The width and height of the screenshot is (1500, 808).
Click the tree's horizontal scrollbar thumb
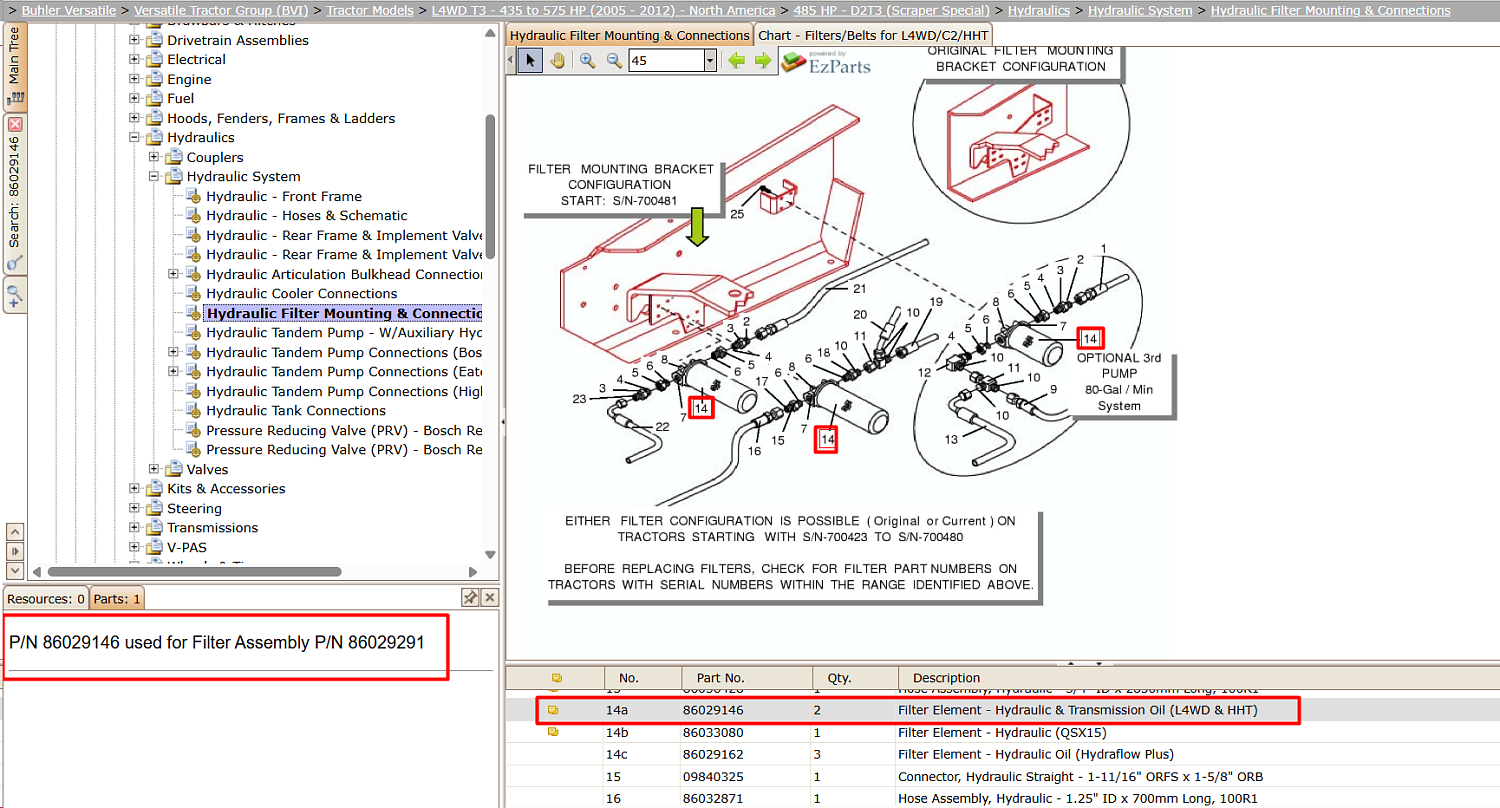coord(196,572)
